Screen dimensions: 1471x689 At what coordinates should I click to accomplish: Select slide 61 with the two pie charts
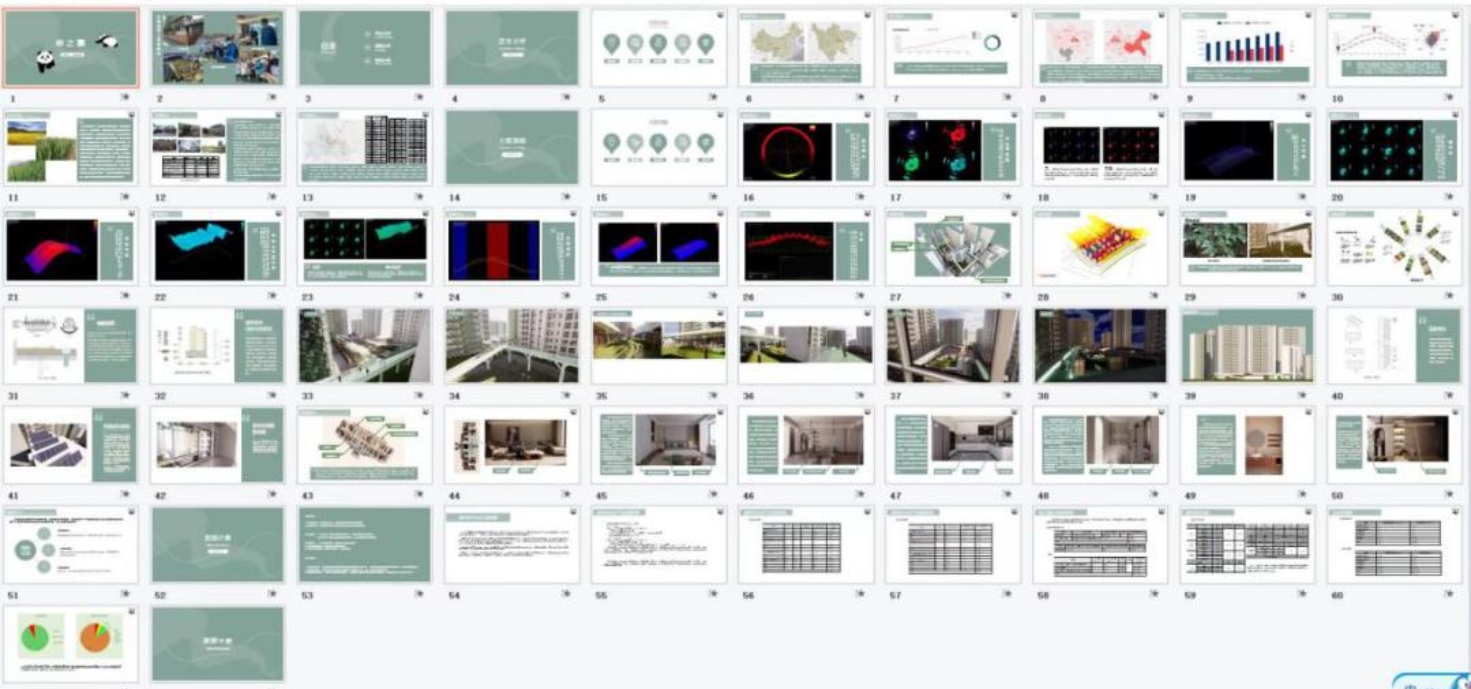pos(71,643)
